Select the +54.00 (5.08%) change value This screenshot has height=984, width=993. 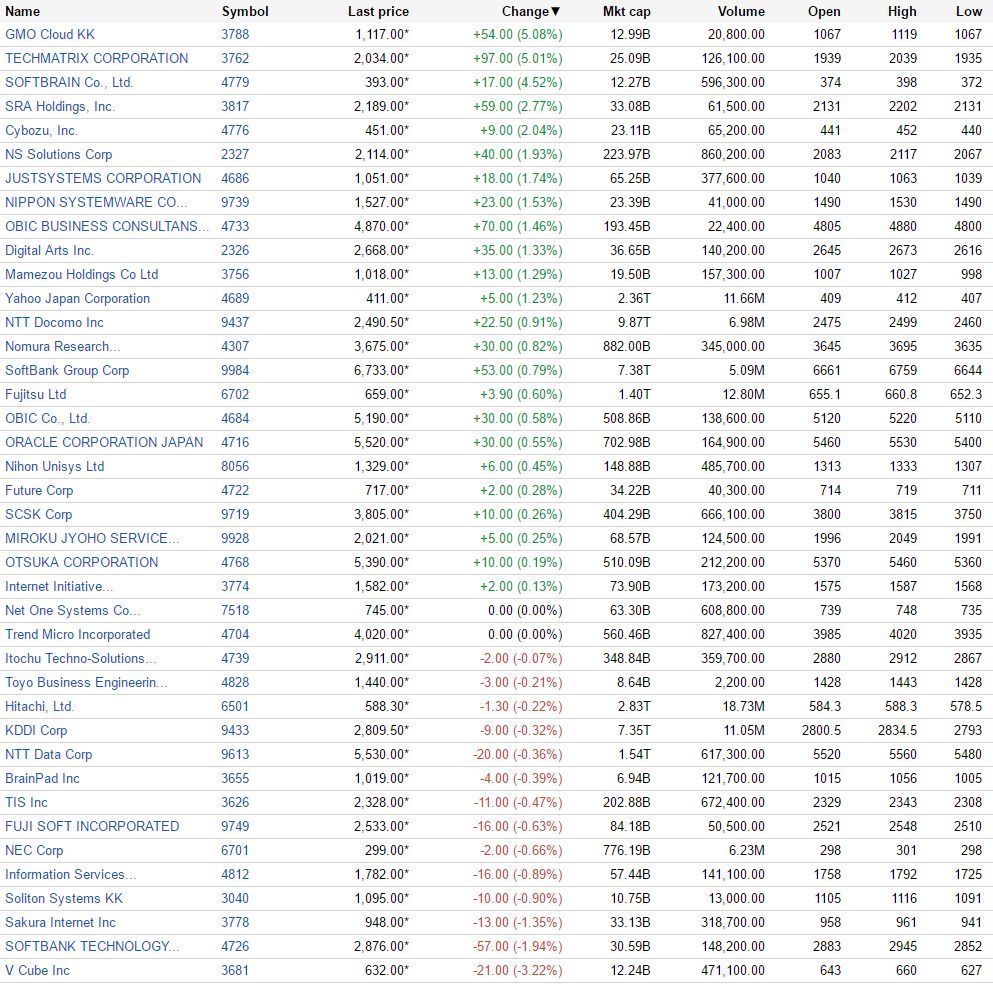[x=517, y=34]
